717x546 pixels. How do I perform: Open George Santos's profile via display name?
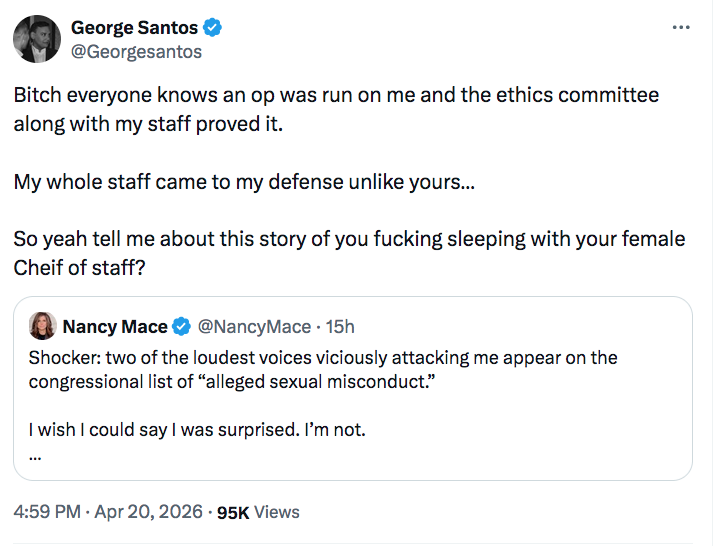click(x=133, y=28)
